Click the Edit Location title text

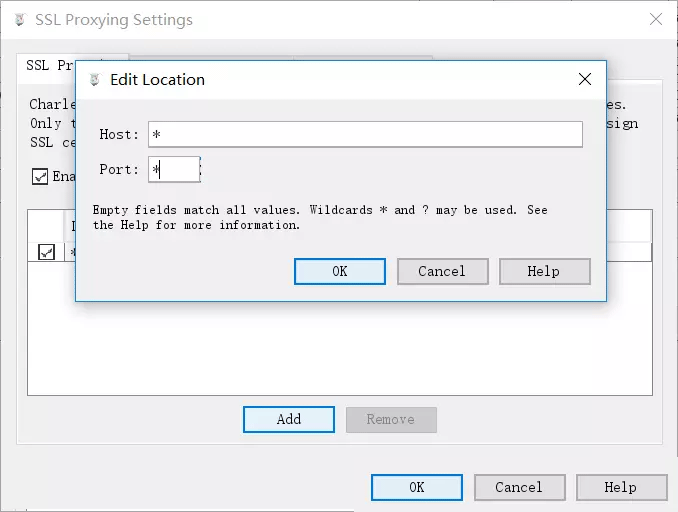point(157,80)
